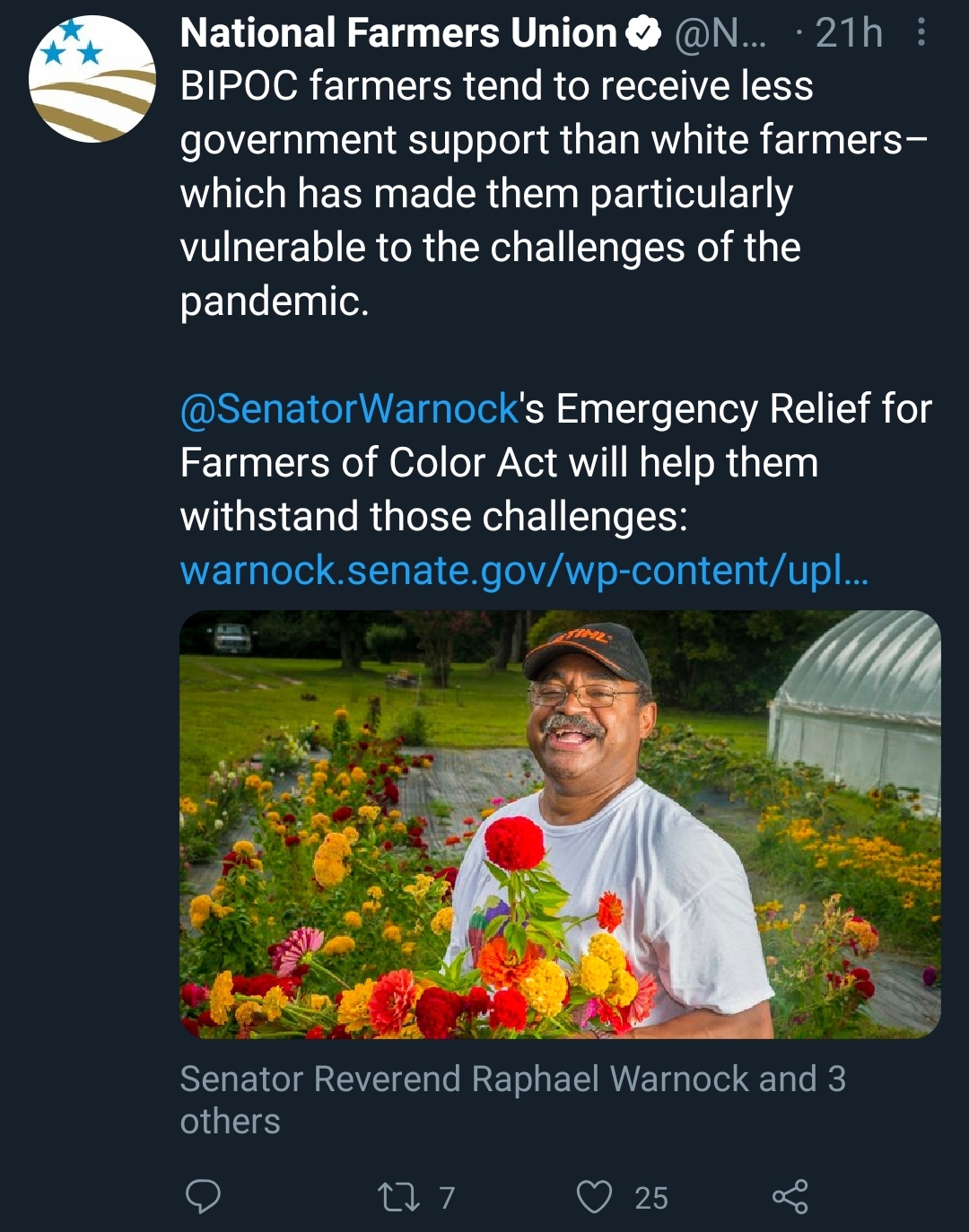This screenshot has height=1232, width=969.
Task: Tap 'Emergency Relief for Farmers of Color Act' text
Action: click(x=556, y=436)
